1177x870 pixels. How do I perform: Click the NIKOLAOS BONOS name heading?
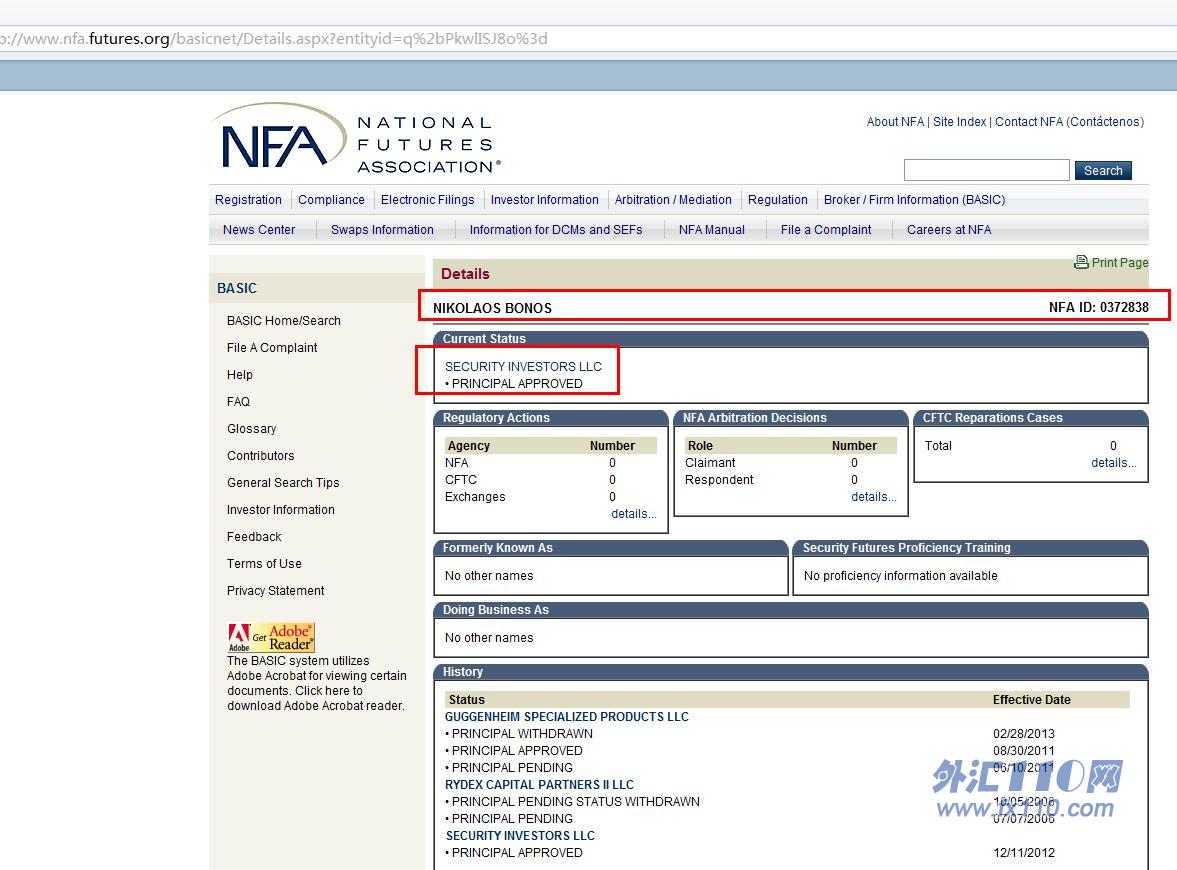(492, 308)
